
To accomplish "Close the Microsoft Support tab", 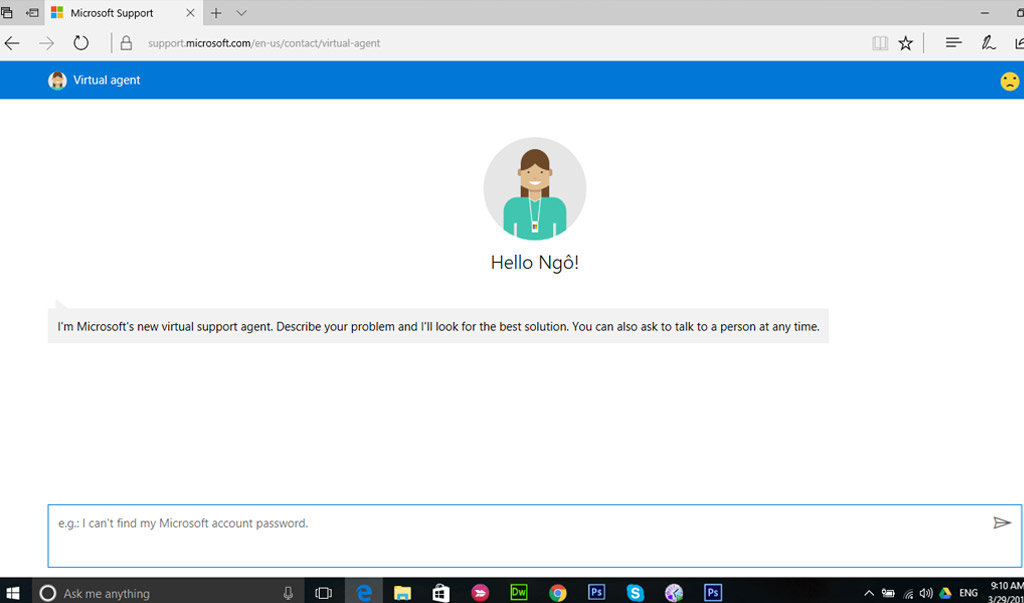I will tap(190, 13).
